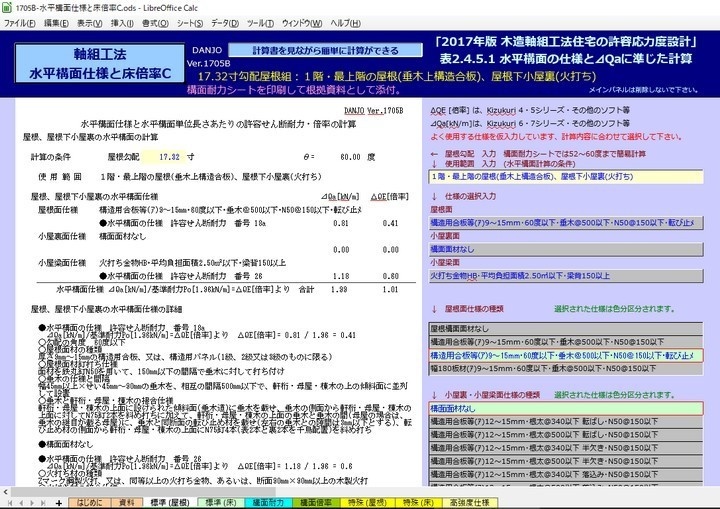
Task: Click the θ = 60.00 度 value cell
Action: (x=350, y=157)
